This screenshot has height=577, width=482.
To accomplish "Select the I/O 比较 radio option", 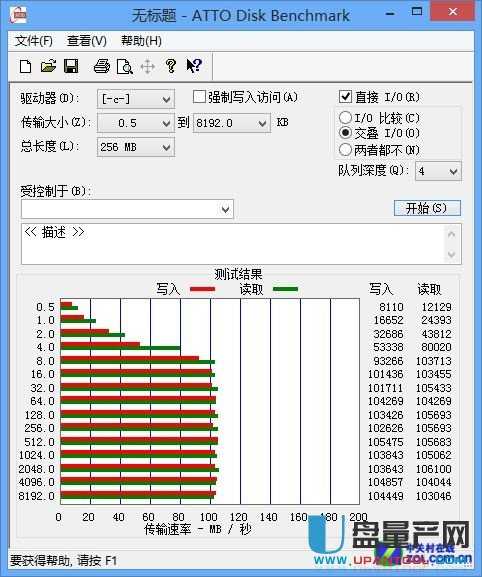I will click(x=345, y=118).
